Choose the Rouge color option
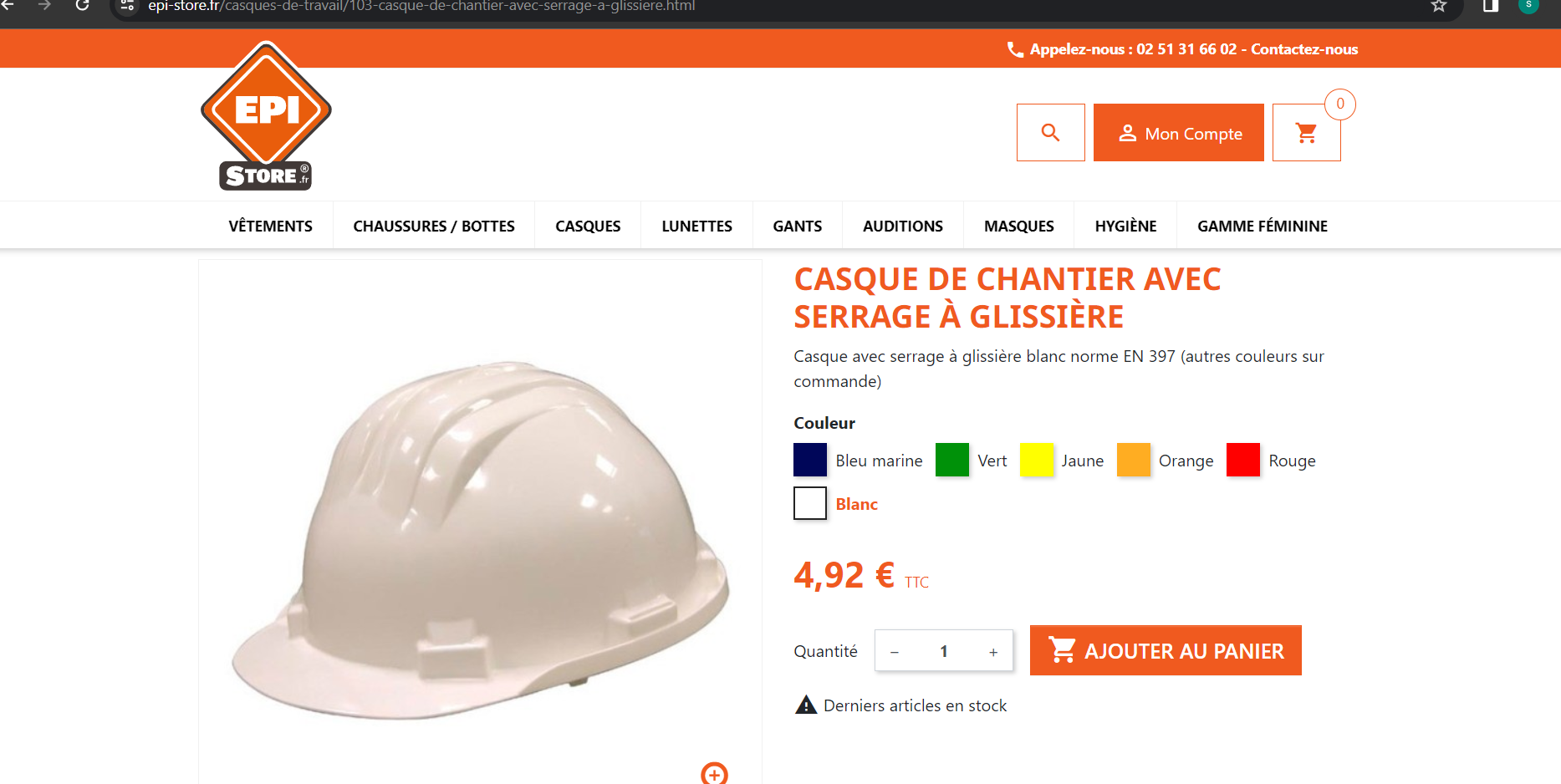Viewport: 1561px width, 784px height. (1242, 460)
